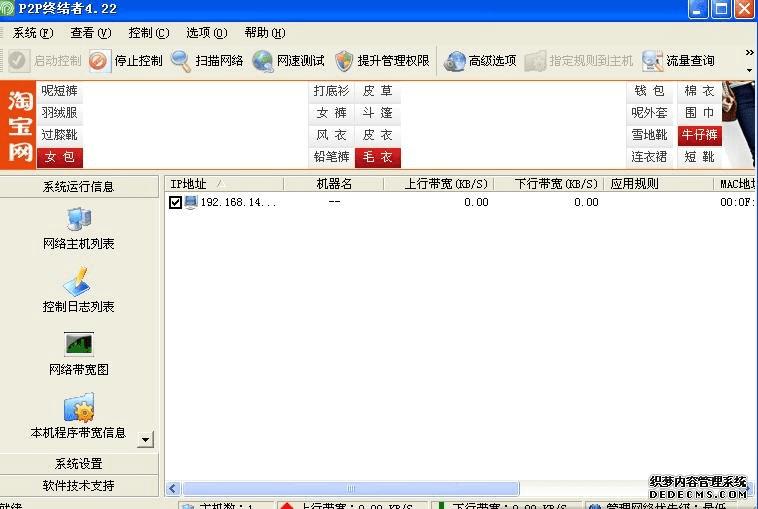Click the 流量查询 icon
The height and width of the screenshot is (509, 758).
pos(652,61)
